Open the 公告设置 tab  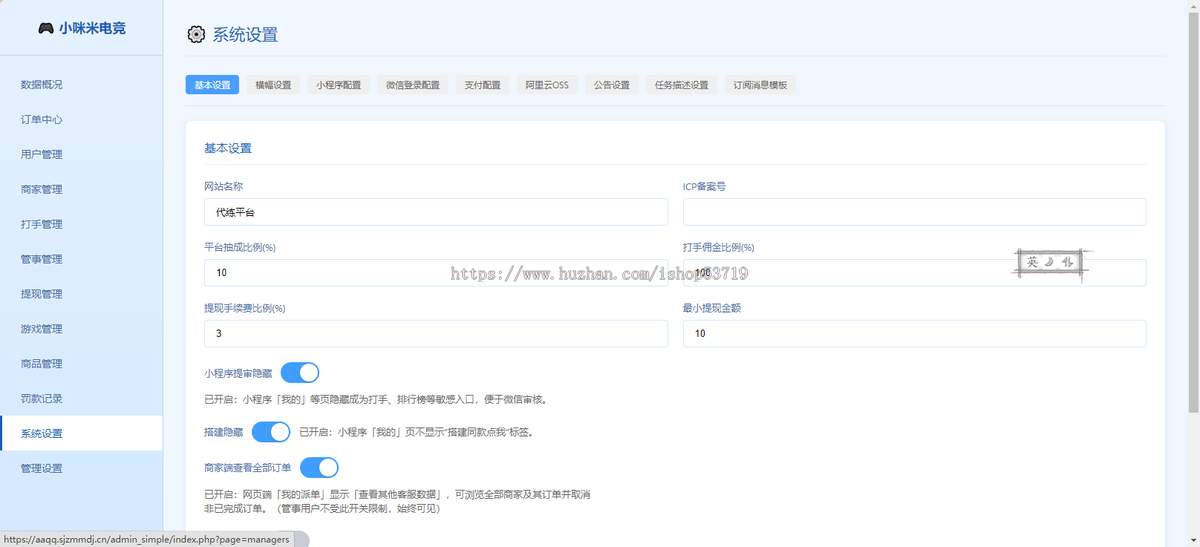[611, 85]
